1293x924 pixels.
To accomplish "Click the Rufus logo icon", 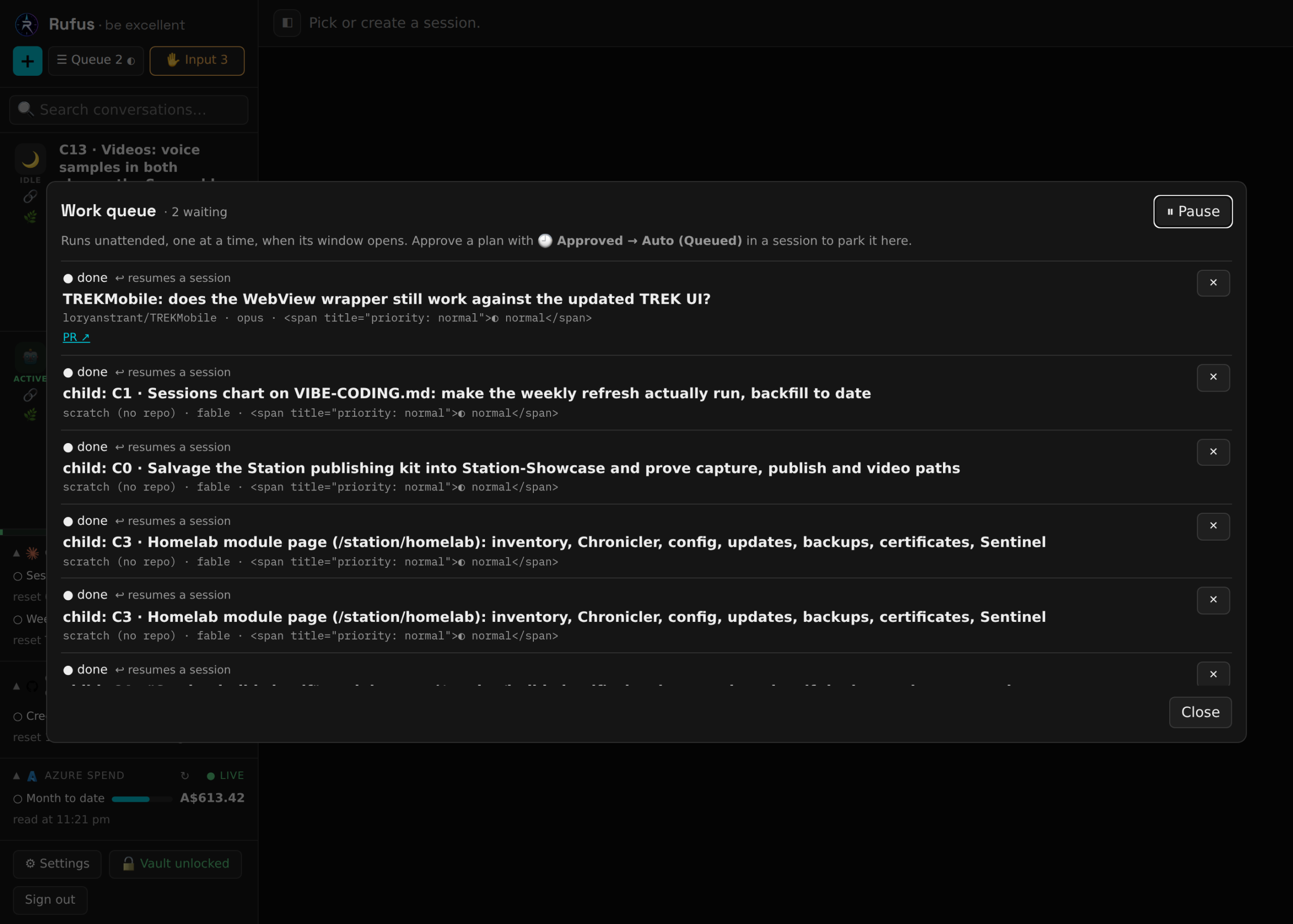I will click(x=26, y=24).
